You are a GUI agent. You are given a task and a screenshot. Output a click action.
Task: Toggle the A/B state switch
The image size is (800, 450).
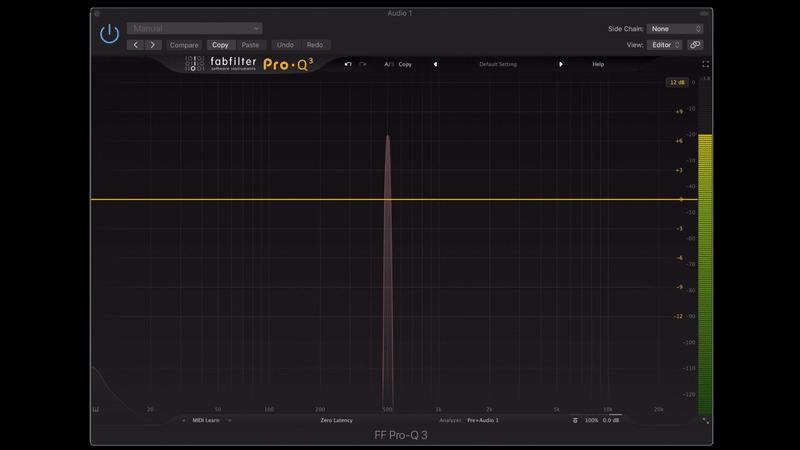click(x=389, y=64)
